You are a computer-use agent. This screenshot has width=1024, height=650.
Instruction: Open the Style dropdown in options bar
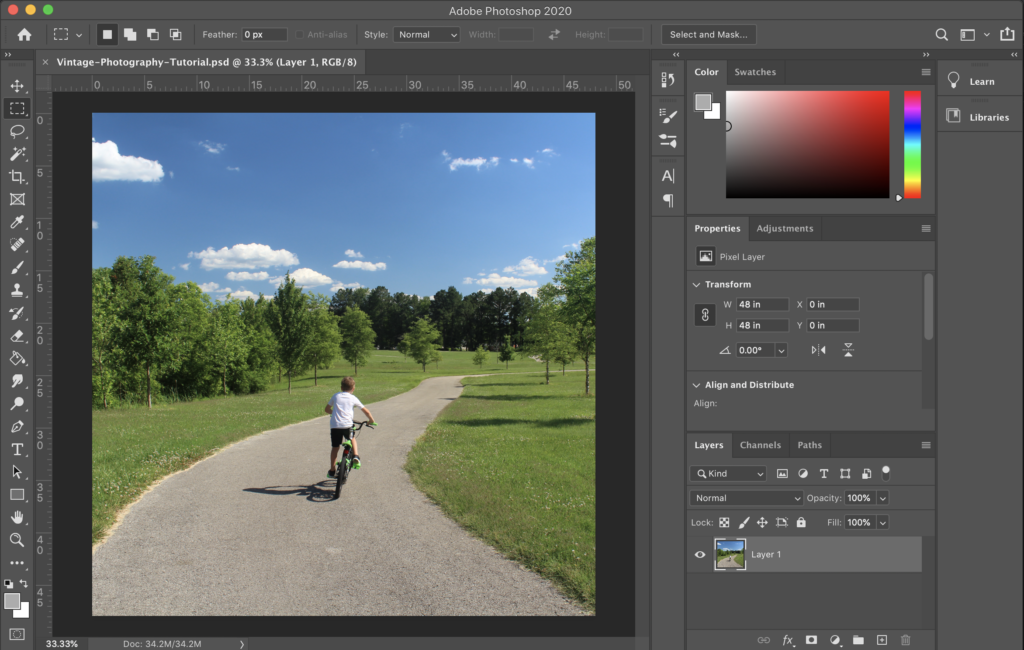[x=426, y=35]
